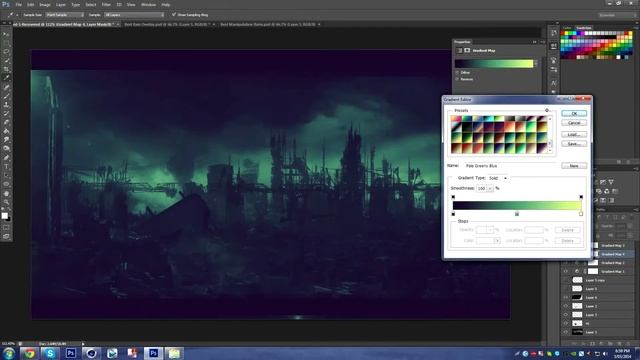Open the Sample Size dropdown
Viewport: 640px width, 360px height.
64,15
